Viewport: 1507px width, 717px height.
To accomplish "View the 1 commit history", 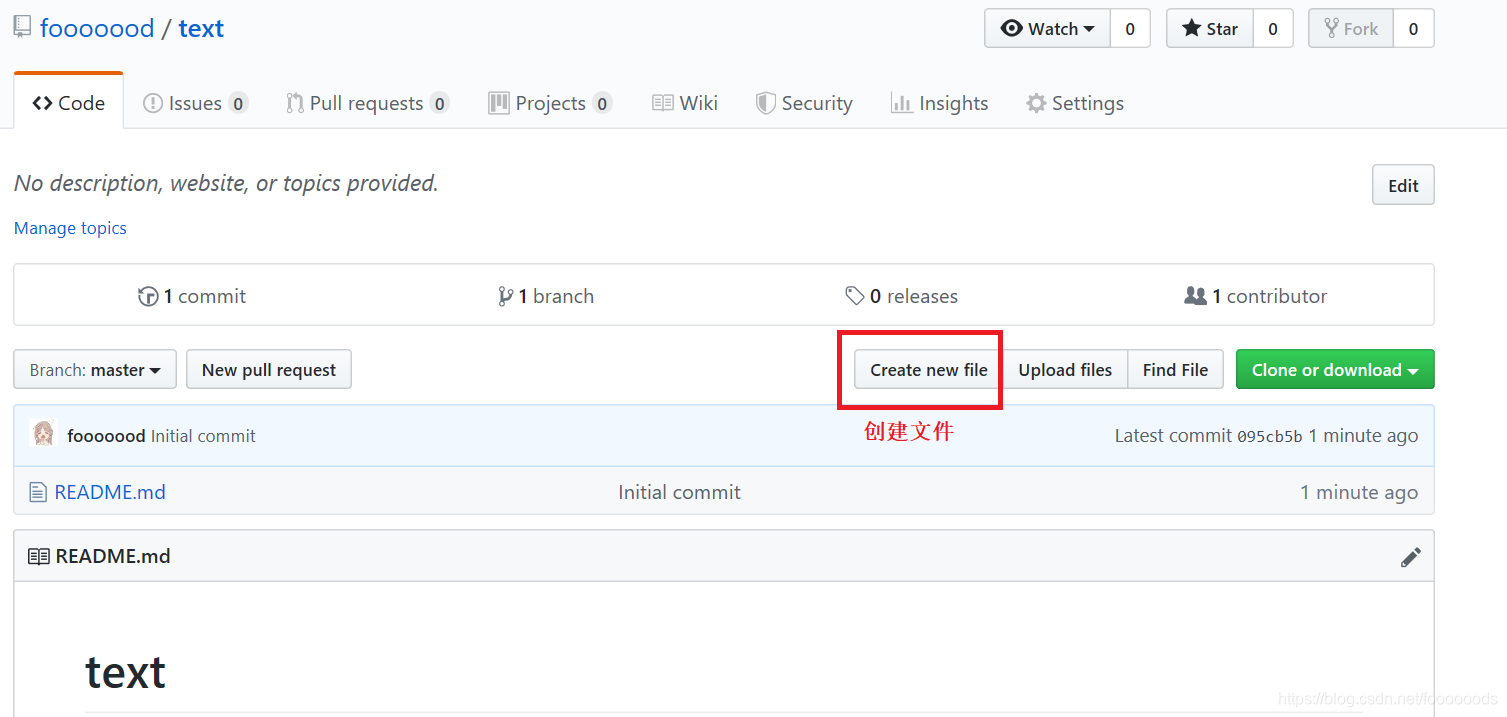I will 192,296.
